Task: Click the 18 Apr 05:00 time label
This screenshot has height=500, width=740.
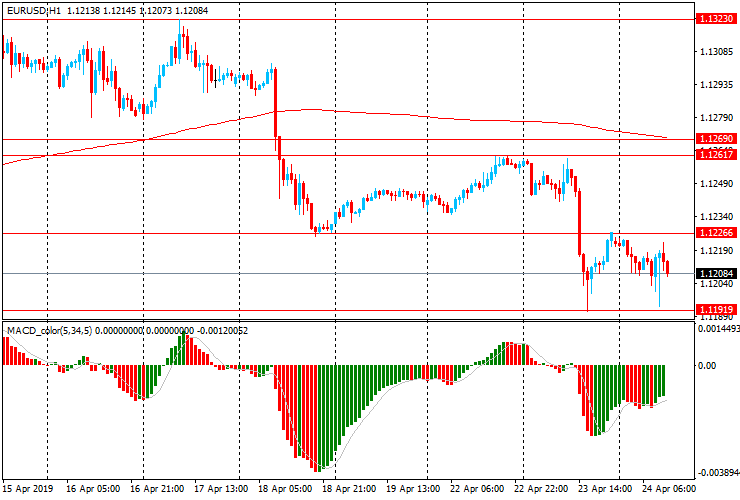Action: (x=285, y=489)
